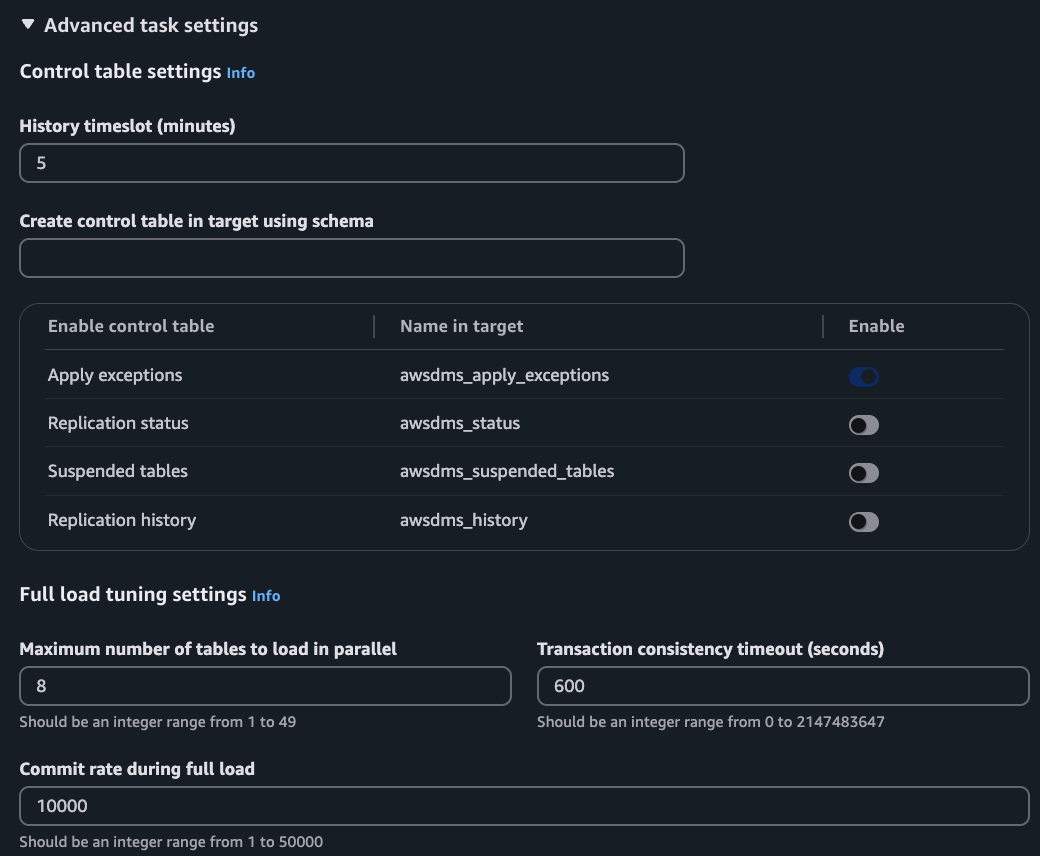Focus the control table schema input

(x=351, y=258)
